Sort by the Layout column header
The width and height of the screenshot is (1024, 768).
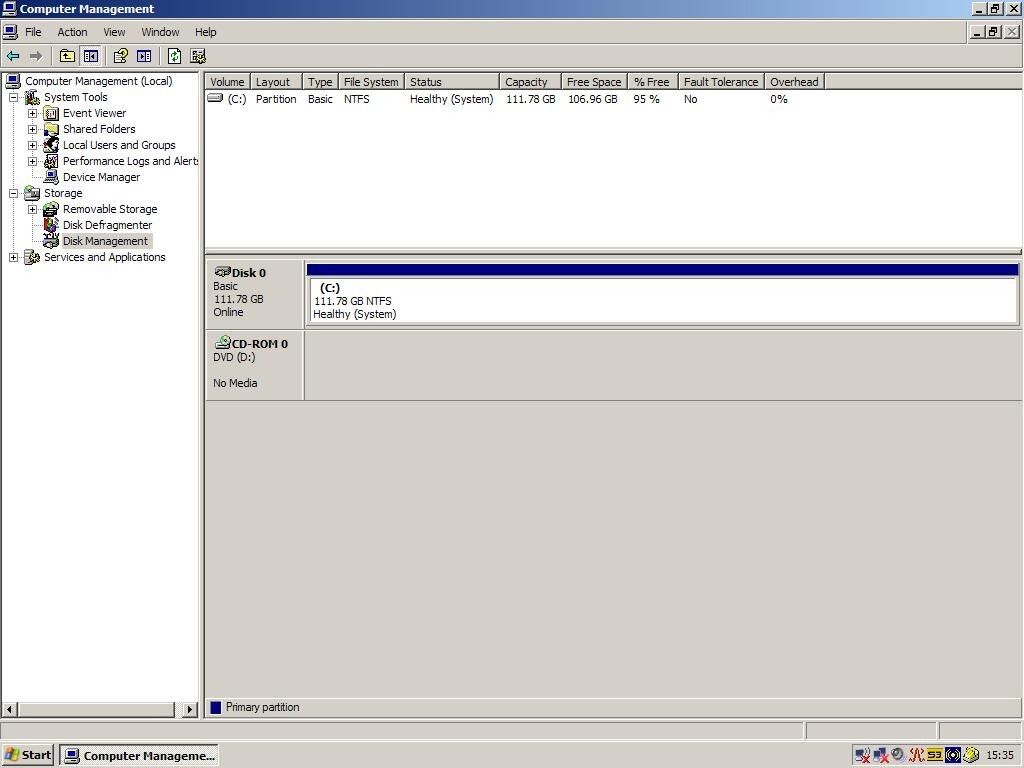click(276, 82)
